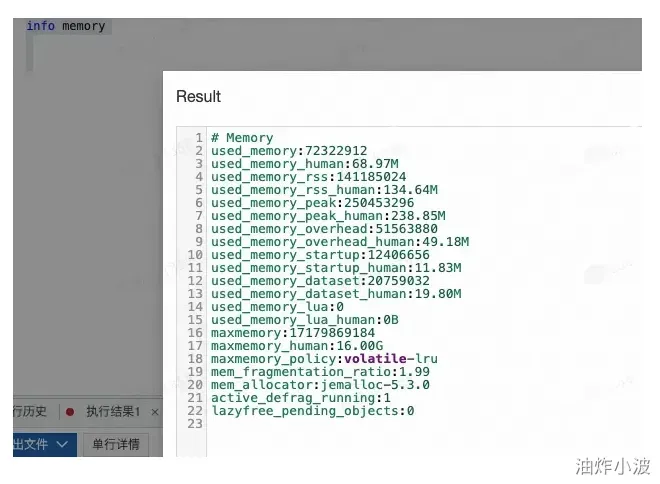The image size is (660, 484).
Task: Click maxmemory_policy:volatile-lru line
Action: (x=324, y=359)
